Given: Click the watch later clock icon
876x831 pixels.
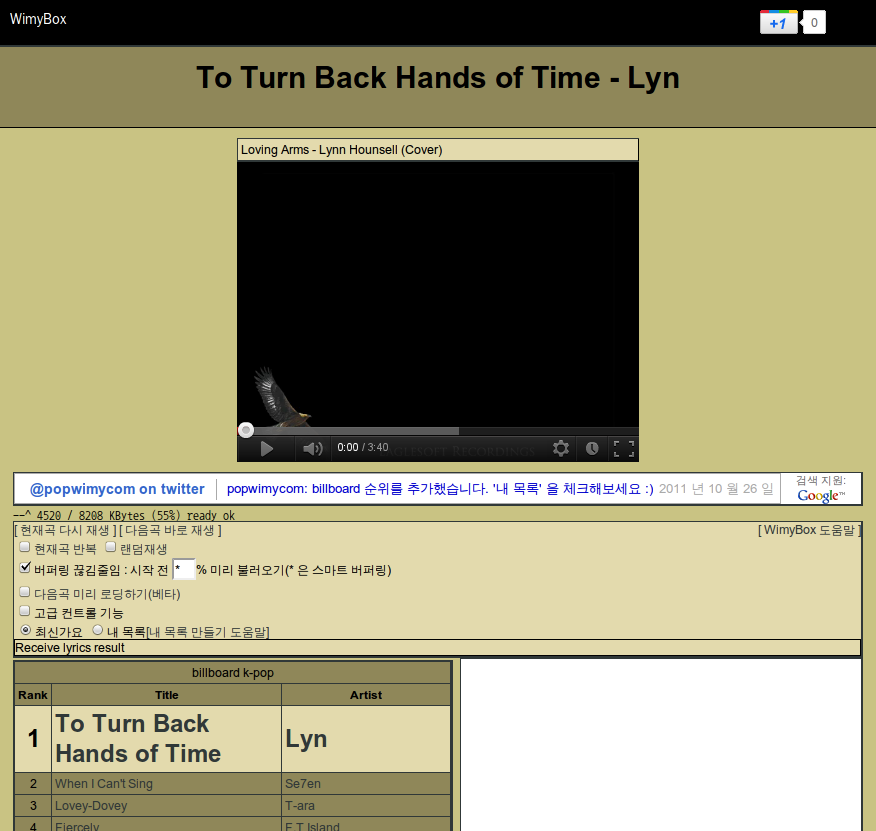Looking at the screenshot, I should pyautogui.click(x=592, y=448).
